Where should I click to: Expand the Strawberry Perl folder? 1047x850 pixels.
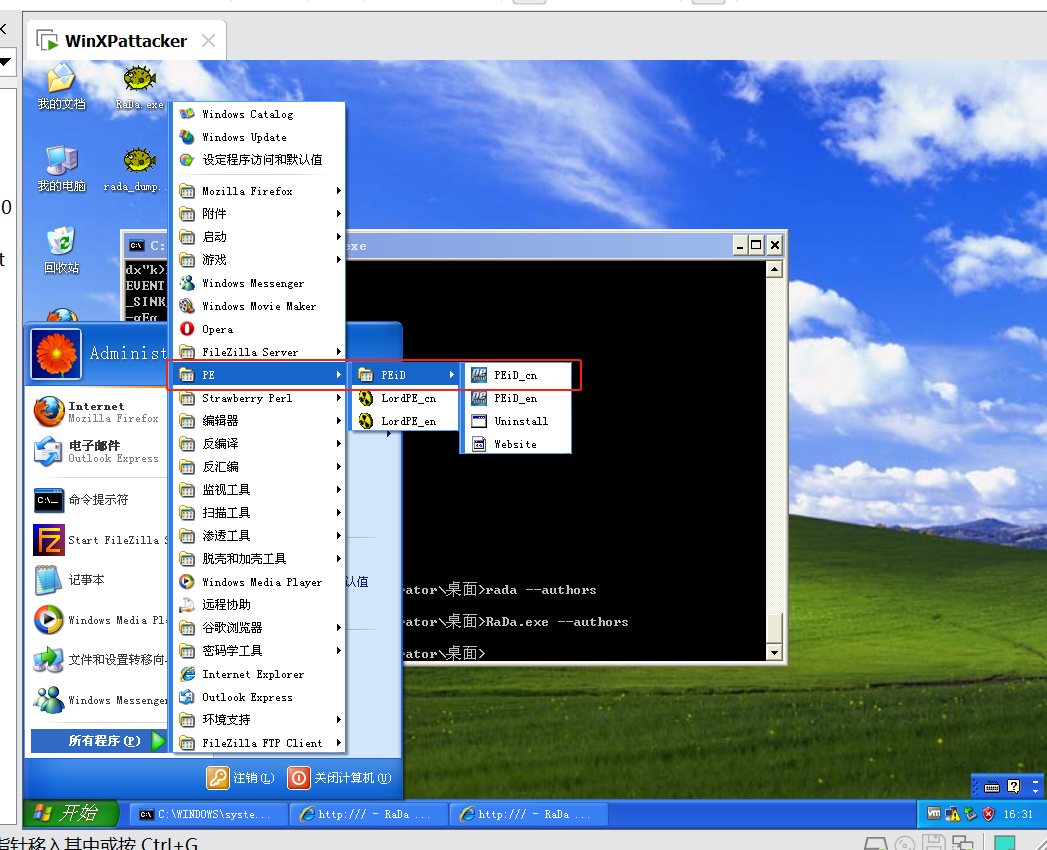pyautogui.click(x=259, y=398)
